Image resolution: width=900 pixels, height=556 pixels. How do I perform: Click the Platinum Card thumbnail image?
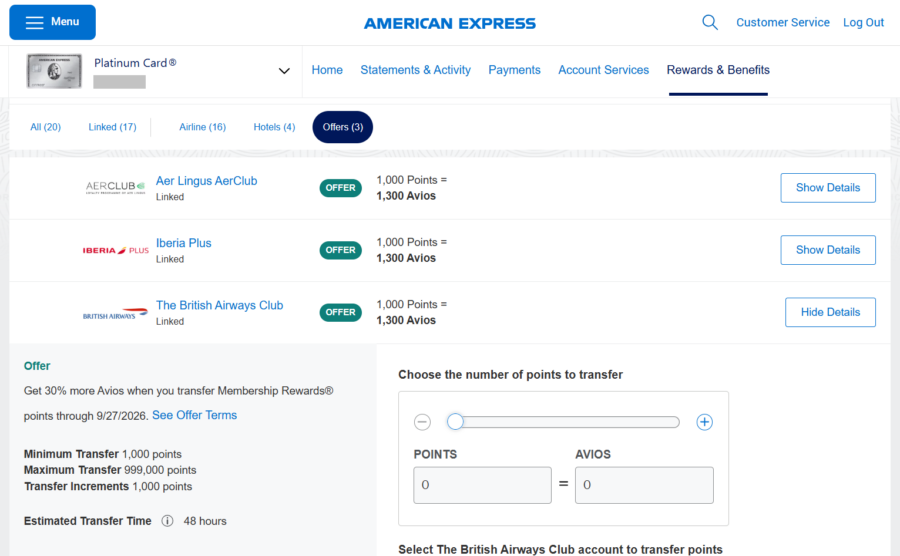pos(54,71)
